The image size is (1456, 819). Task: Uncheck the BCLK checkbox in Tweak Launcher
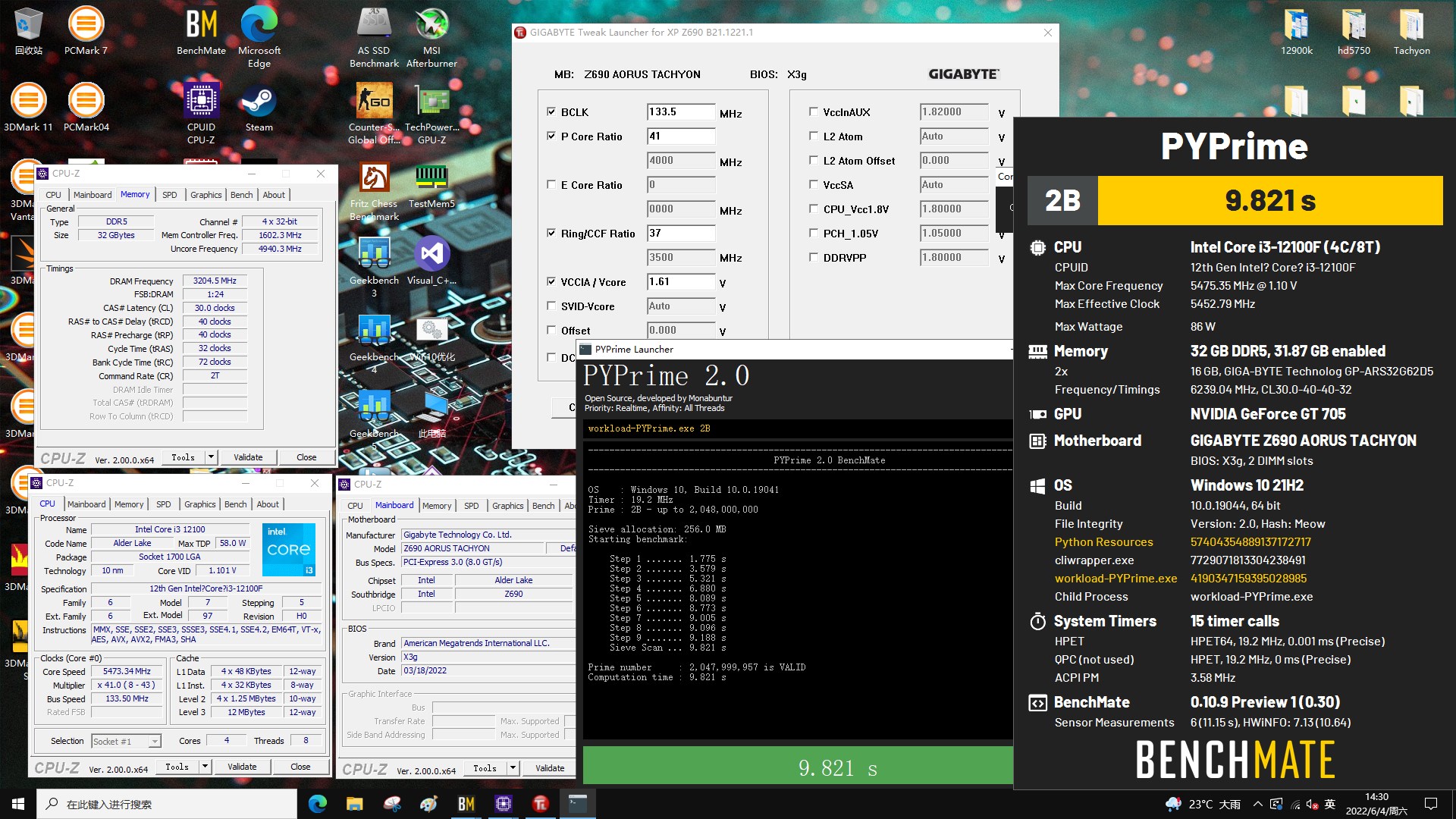click(551, 111)
